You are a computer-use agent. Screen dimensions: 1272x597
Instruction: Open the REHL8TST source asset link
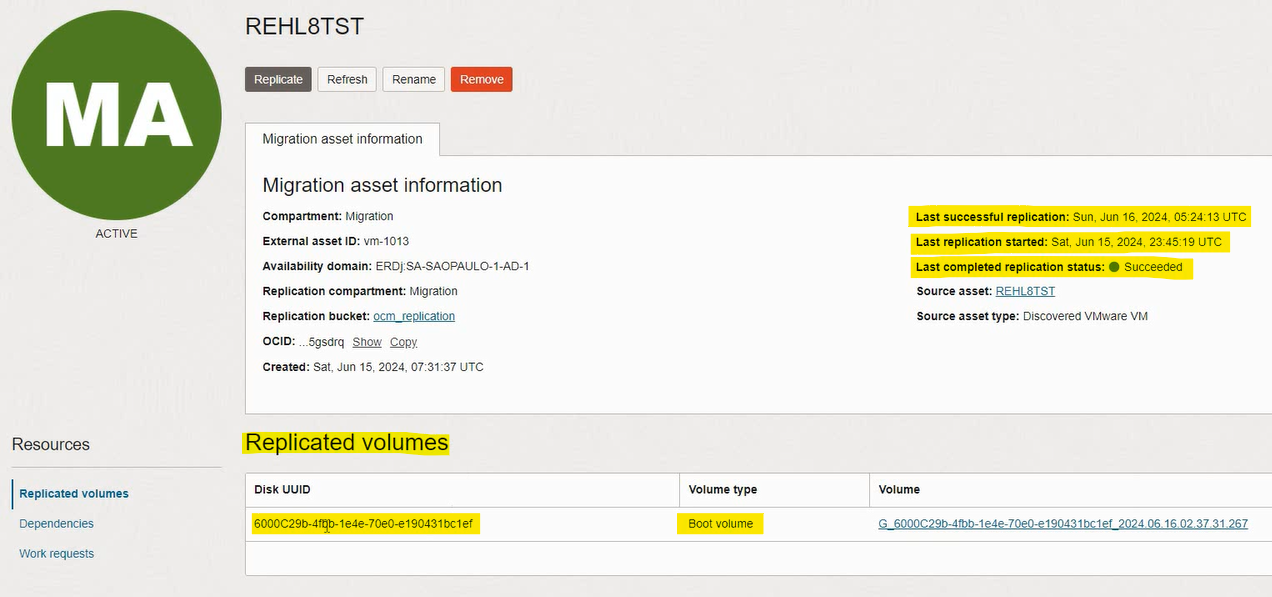[x=1025, y=291]
